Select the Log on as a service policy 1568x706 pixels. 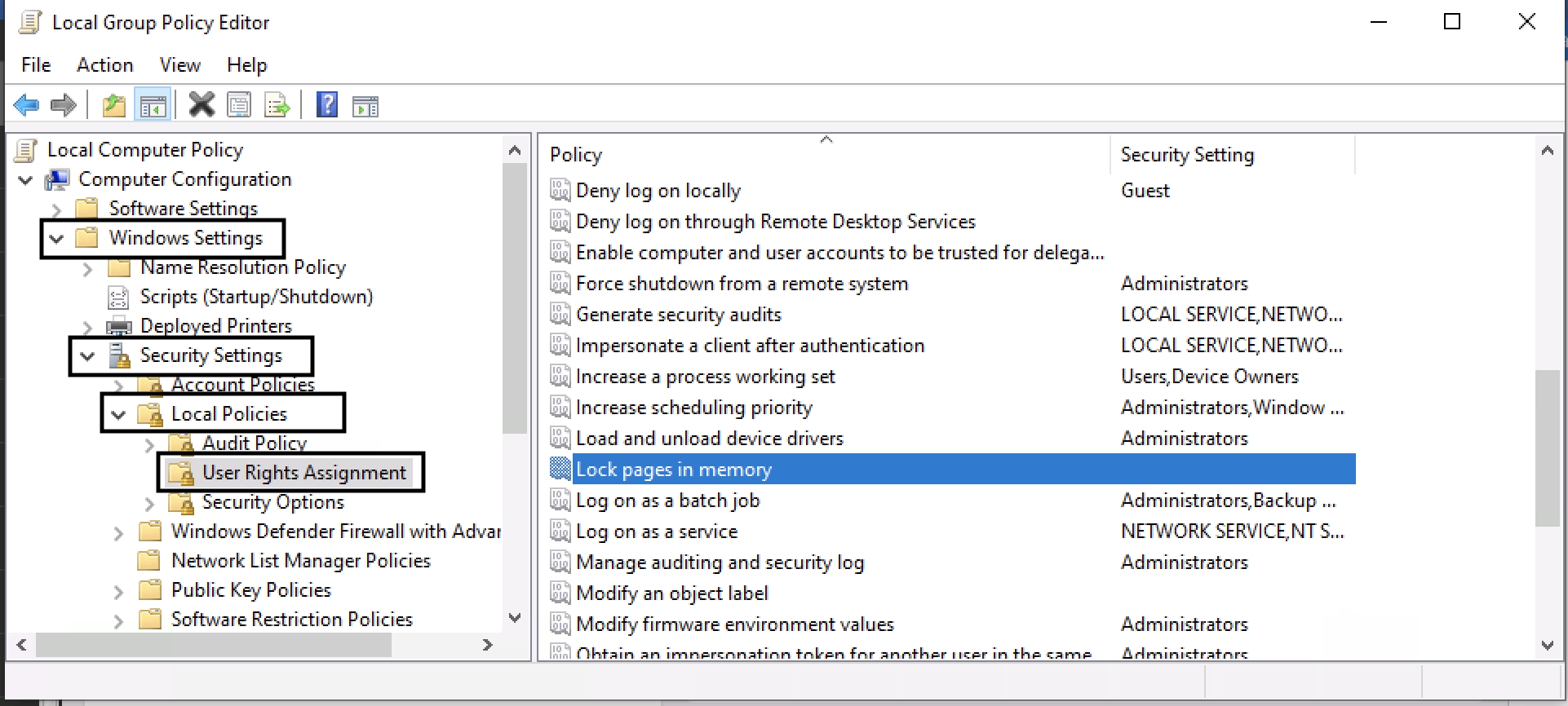point(656,532)
